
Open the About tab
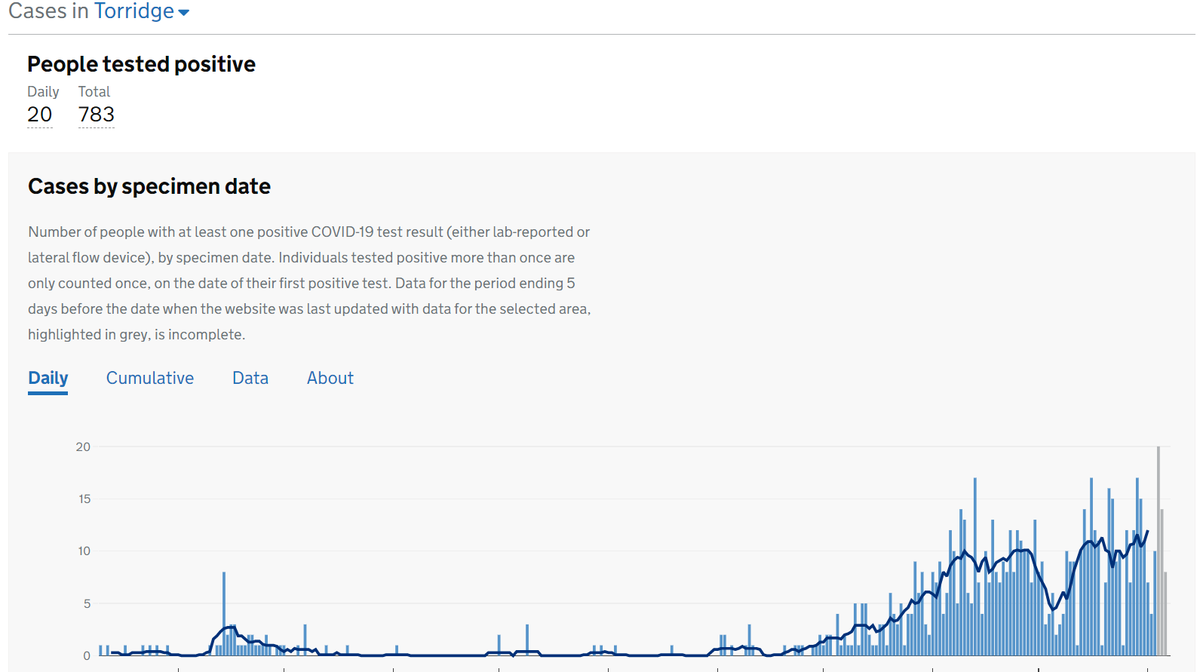pyautogui.click(x=330, y=378)
